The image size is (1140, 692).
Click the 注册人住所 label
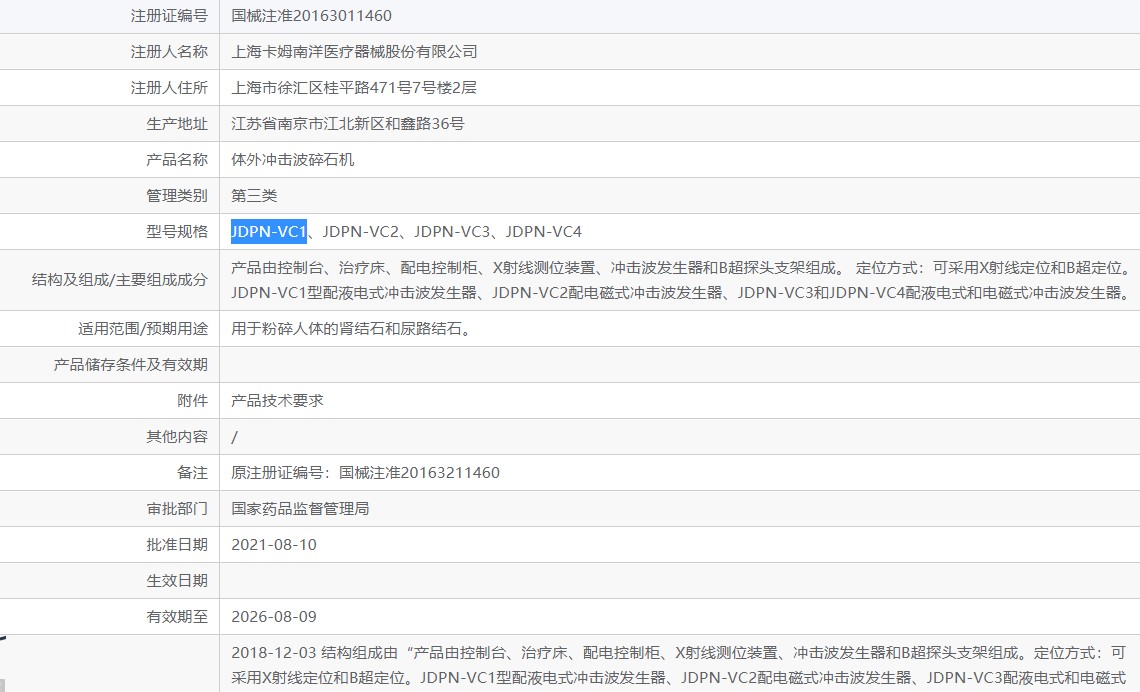tap(169, 88)
